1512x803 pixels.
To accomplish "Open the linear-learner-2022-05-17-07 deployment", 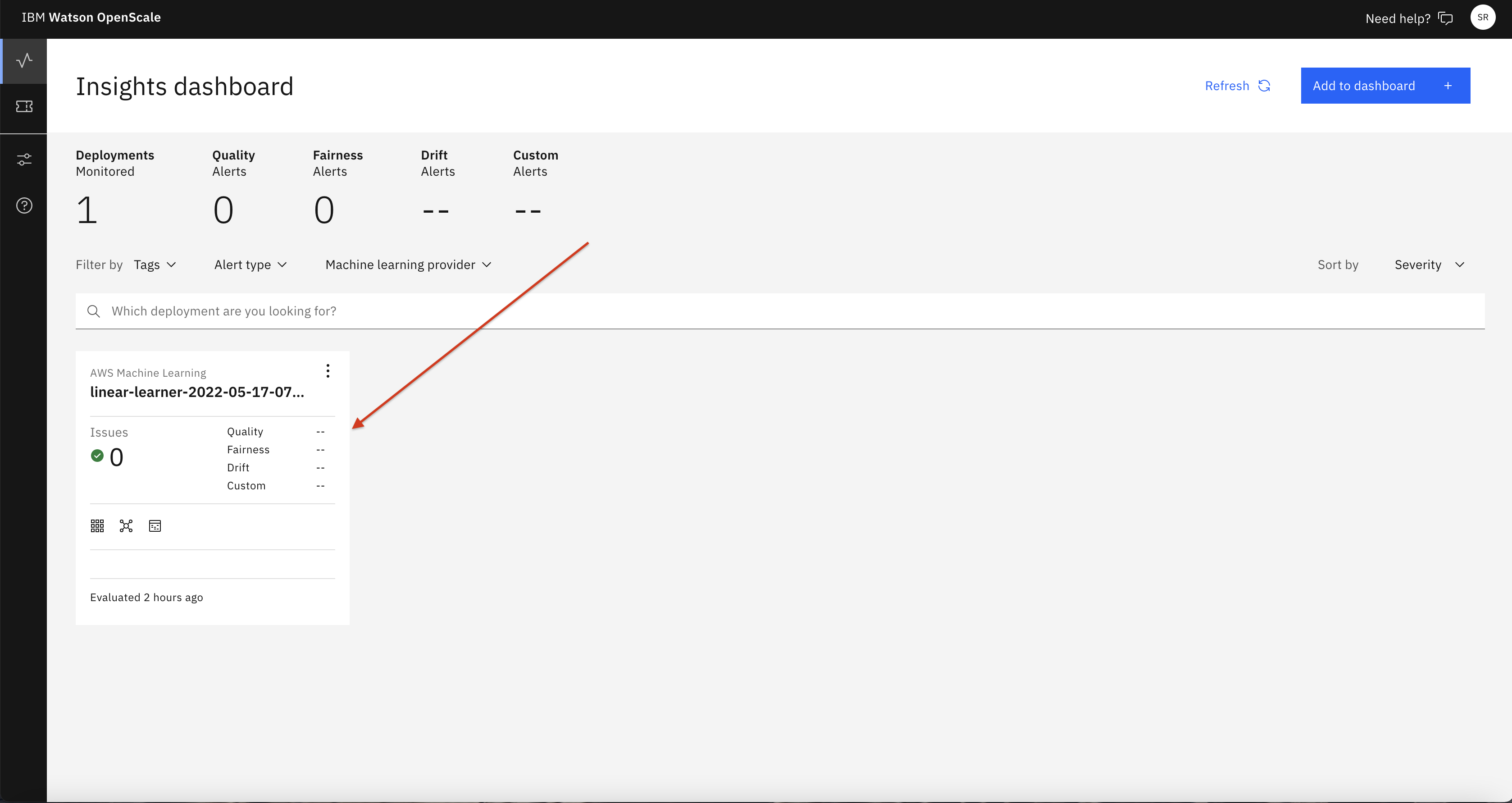I will [197, 392].
